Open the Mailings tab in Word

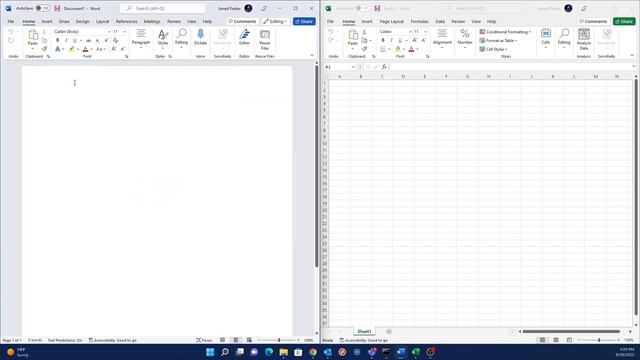(x=152, y=21)
